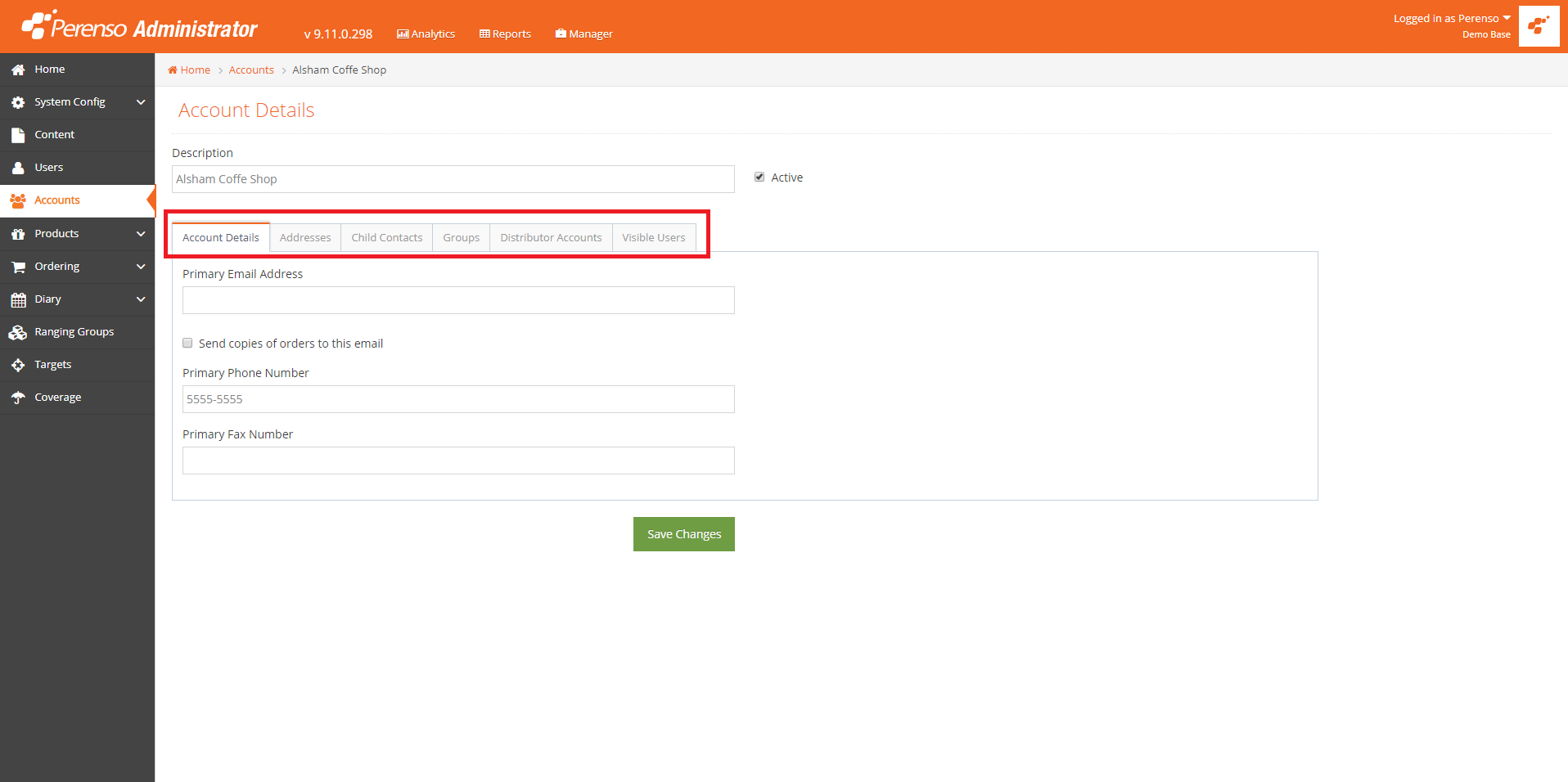Click the Content document icon
Image resolution: width=1568 pixels, height=782 pixels.
[x=18, y=135]
